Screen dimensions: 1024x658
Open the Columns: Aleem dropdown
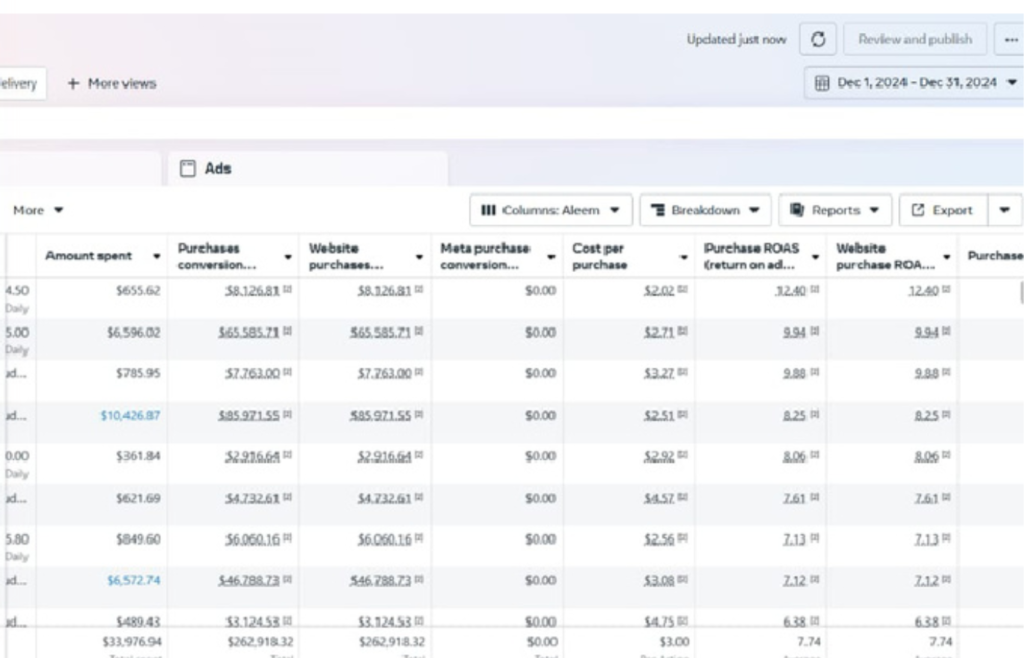pyautogui.click(x=551, y=210)
